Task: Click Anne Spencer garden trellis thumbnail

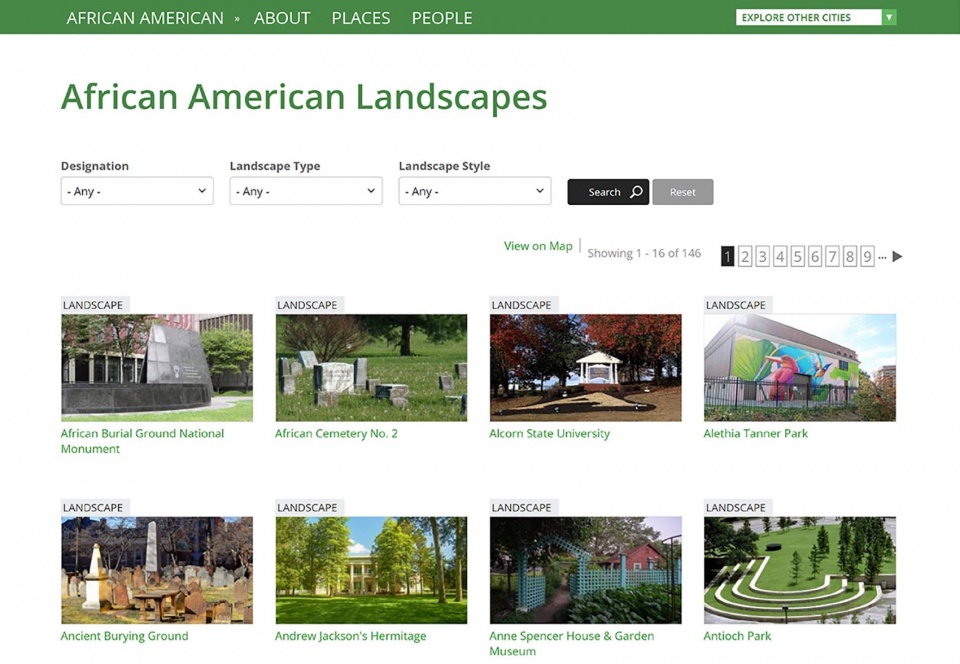Action: [x=585, y=570]
